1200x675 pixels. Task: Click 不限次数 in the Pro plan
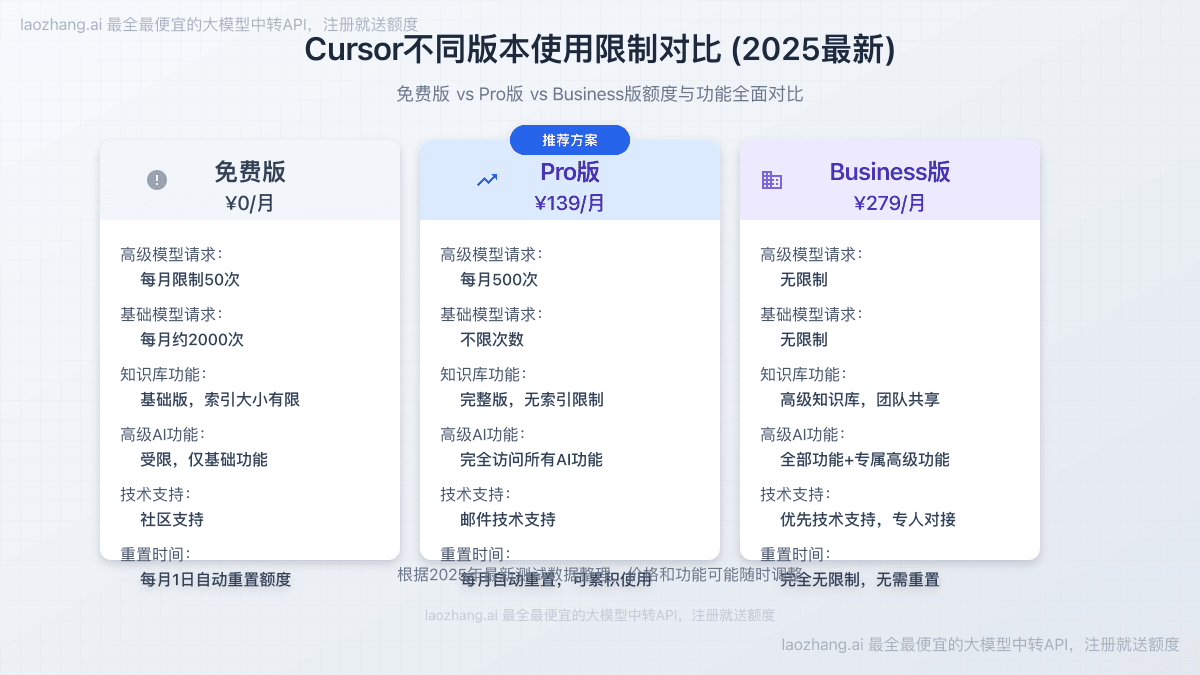[492, 339]
